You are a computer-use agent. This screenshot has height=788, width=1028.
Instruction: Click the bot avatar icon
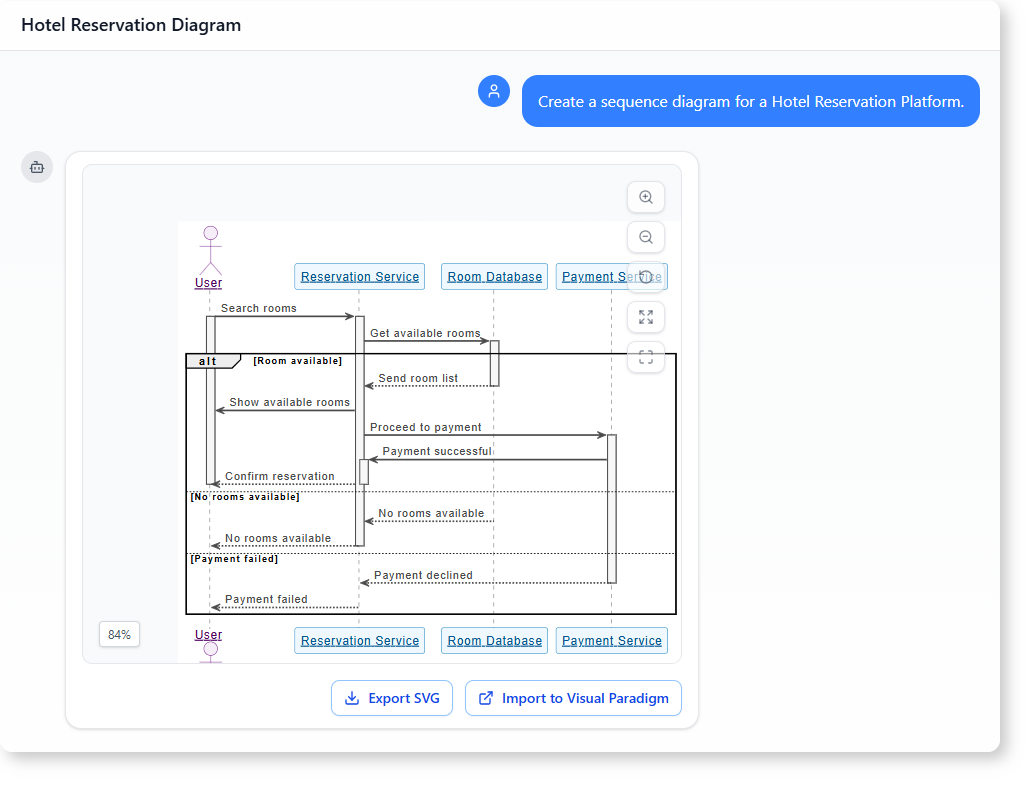pyautogui.click(x=37, y=167)
